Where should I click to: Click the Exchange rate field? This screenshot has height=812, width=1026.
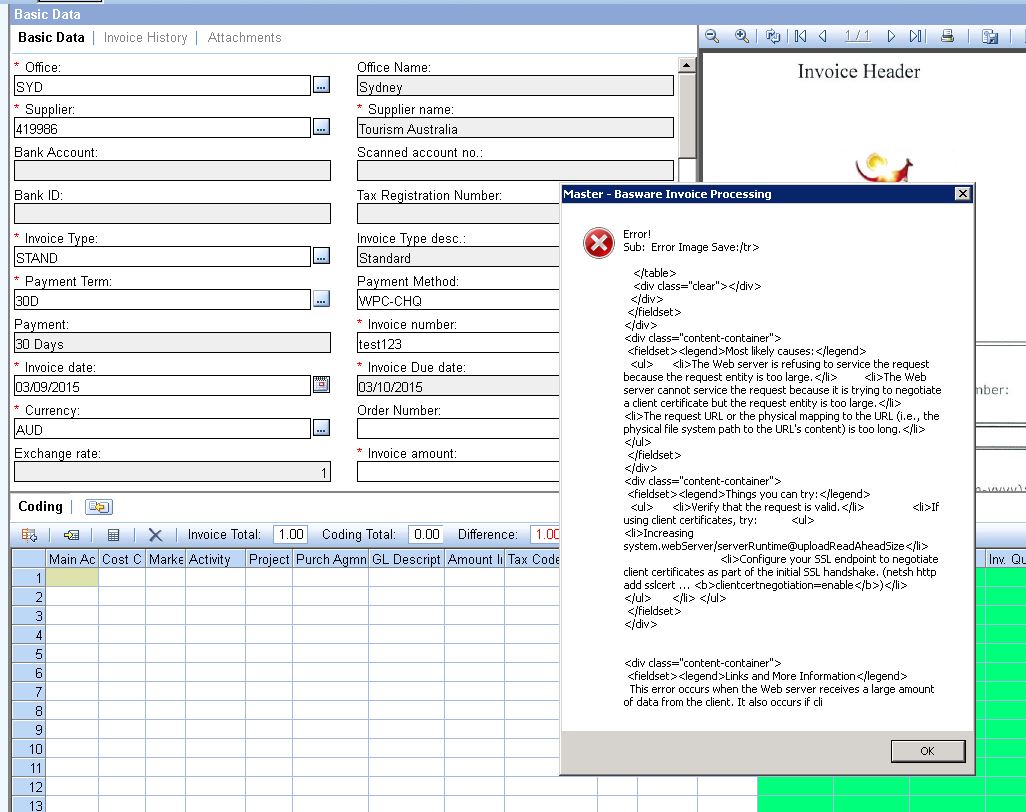click(172, 472)
